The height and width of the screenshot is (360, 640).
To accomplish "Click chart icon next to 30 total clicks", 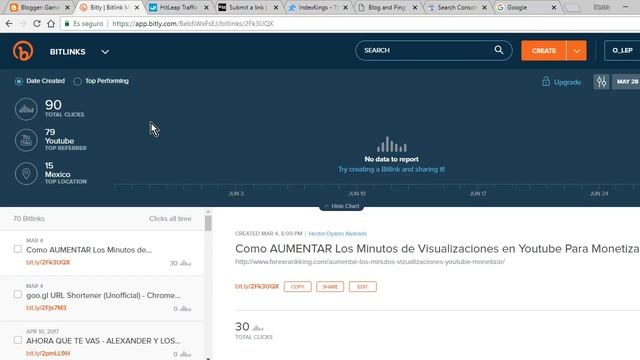I will [258, 328].
